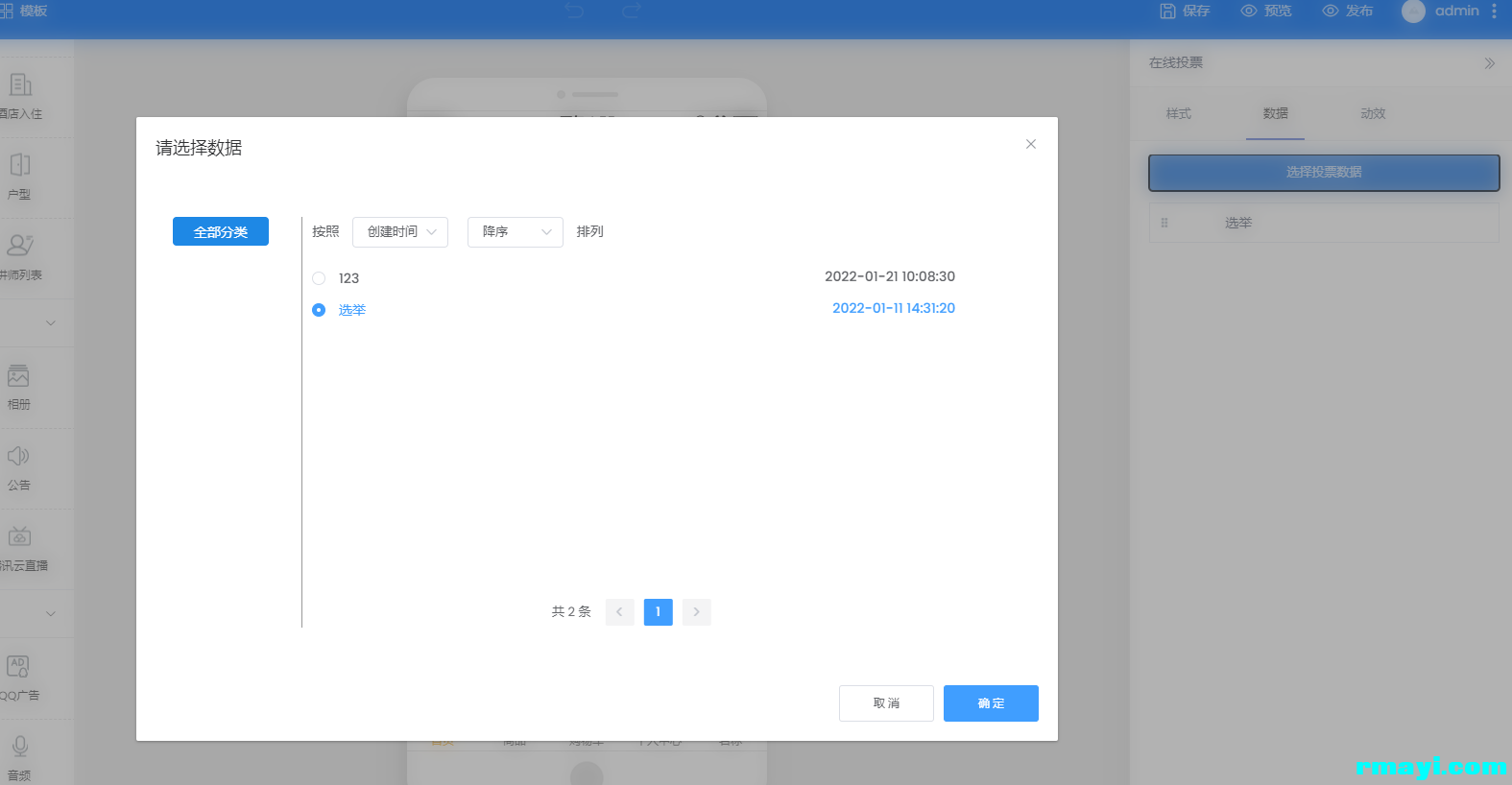Screen dimensions: 1512x785
Task: Expand sidebar section below 腾讯云直播
Action: point(51,614)
